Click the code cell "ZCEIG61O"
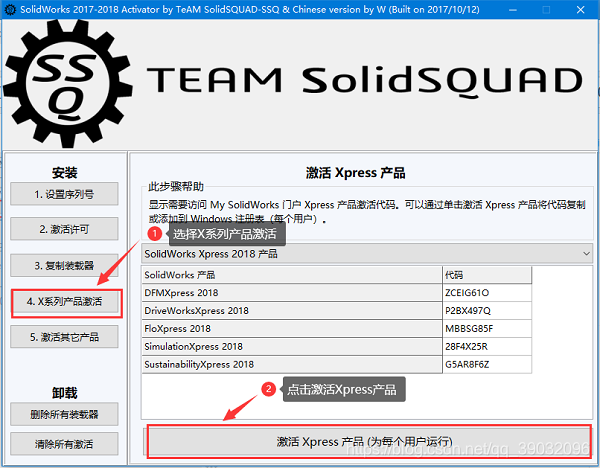This screenshot has height=468, width=600. [487, 293]
